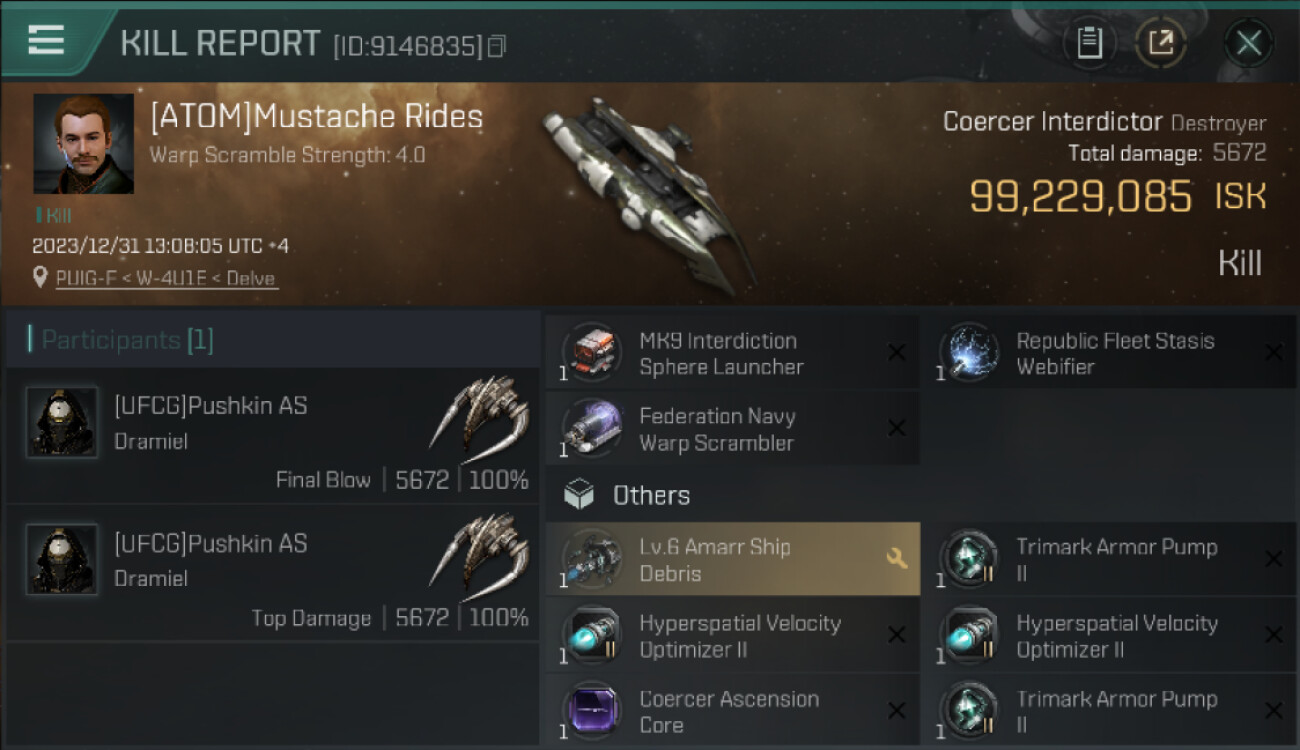Click the Participants section header
This screenshot has width=1300, height=750.
[x=272, y=340]
